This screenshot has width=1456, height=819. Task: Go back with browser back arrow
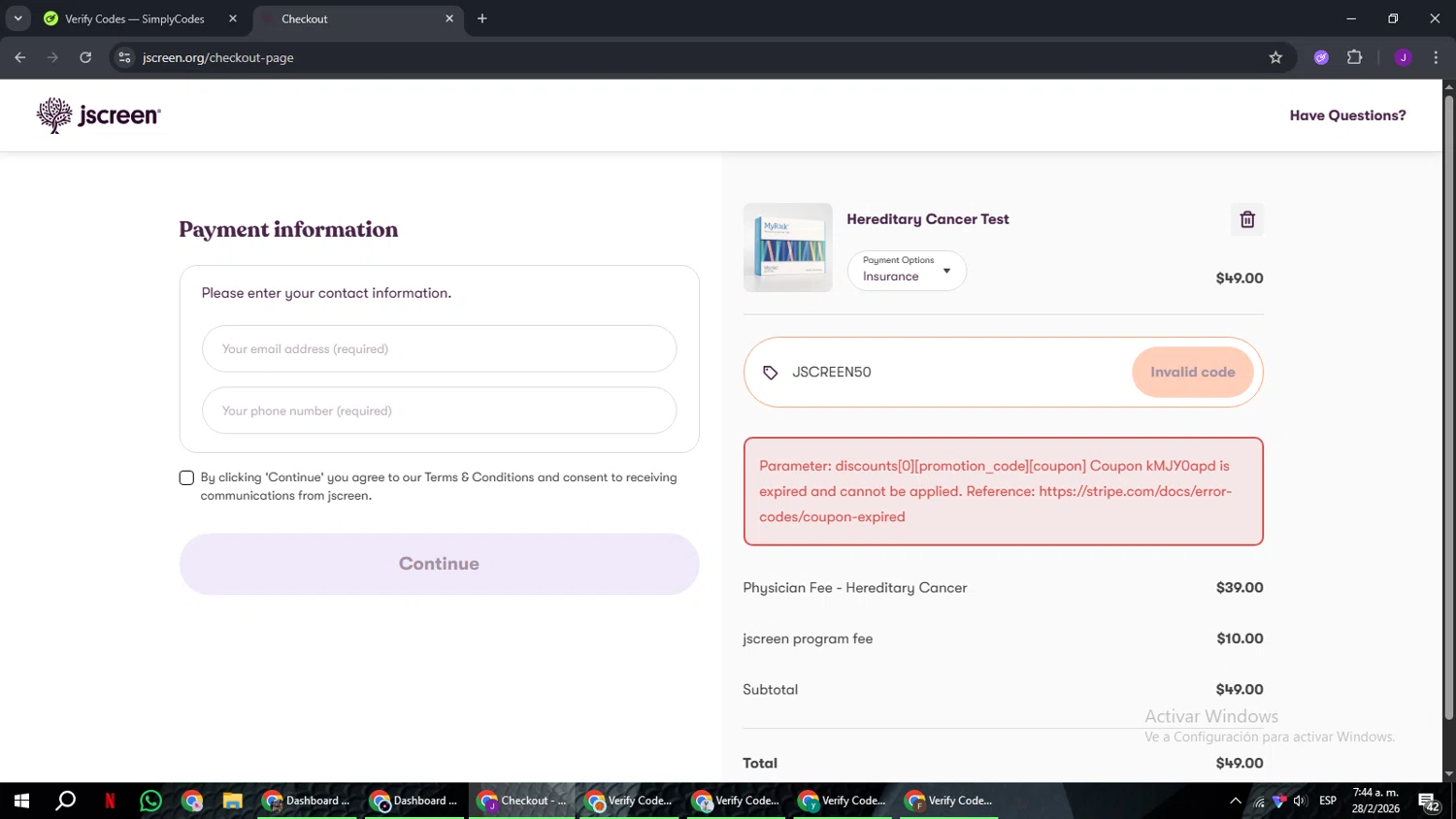tap(20, 57)
